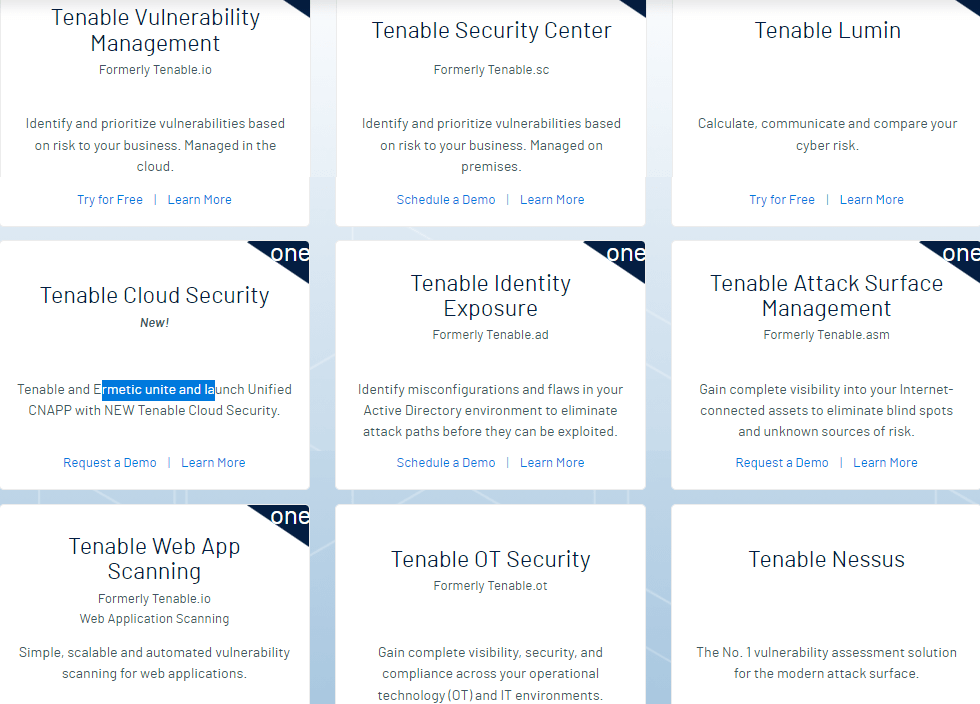Image resolution: width=980 pixels, height=704 pixels.
Task: Click Schedule a Demo for Tenable Security Center
Action: point(446,199)
